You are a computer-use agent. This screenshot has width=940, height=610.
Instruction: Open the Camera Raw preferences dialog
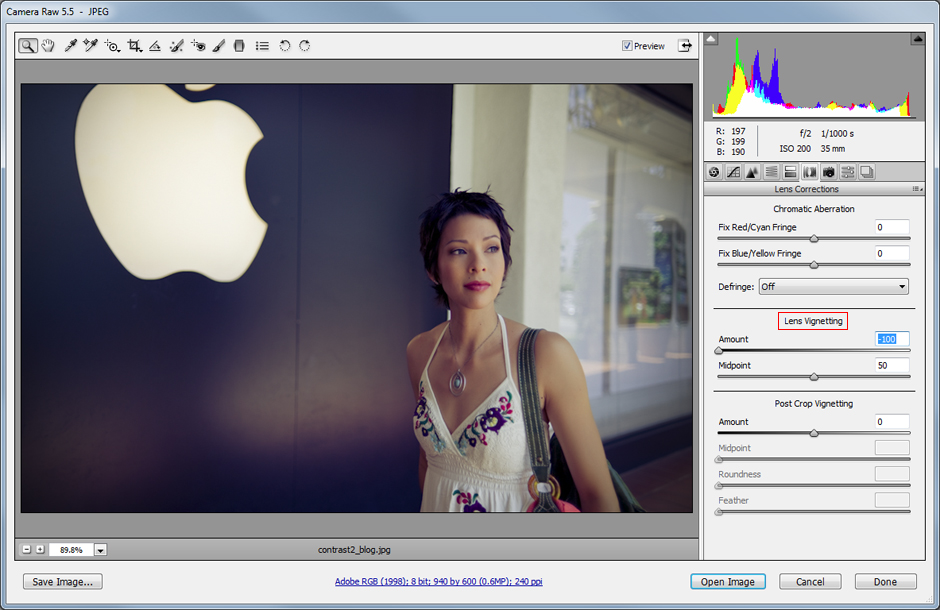click(x=262, y=46)
